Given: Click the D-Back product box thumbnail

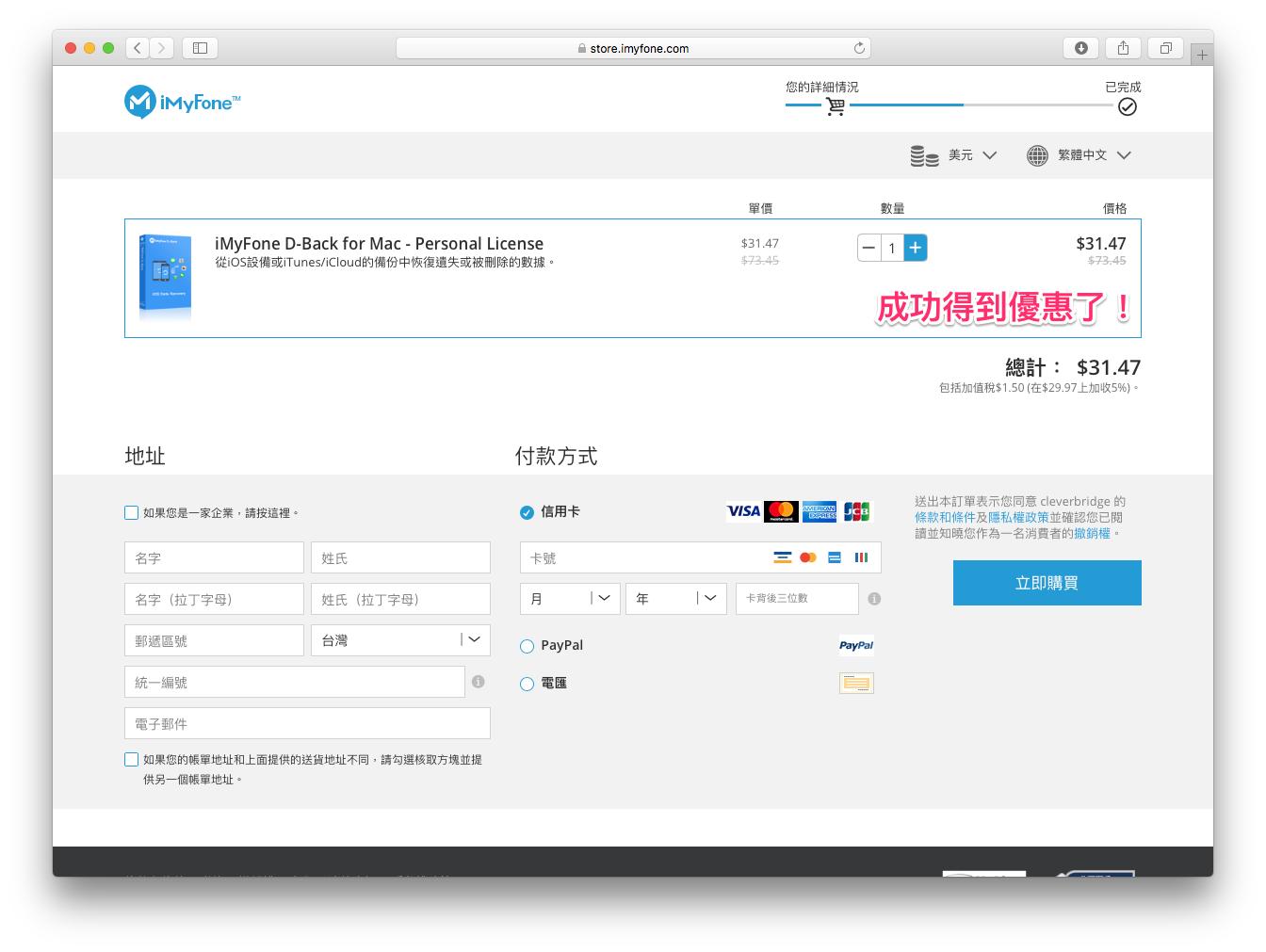Looking at the screenshot, I should 166,277.
